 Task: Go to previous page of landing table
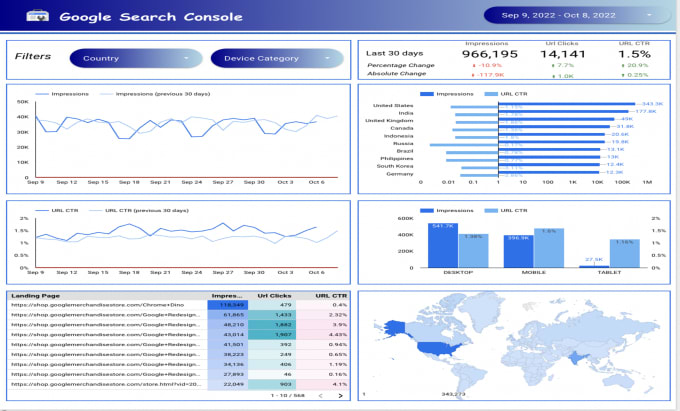(x=321, y=395)
